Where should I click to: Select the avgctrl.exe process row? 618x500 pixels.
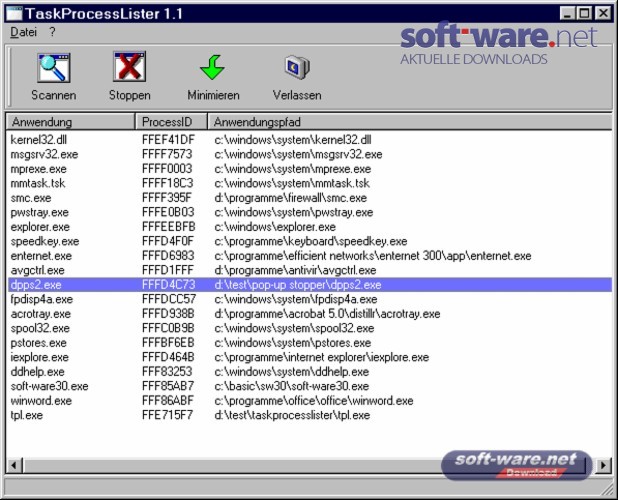[x=310, y=270]
